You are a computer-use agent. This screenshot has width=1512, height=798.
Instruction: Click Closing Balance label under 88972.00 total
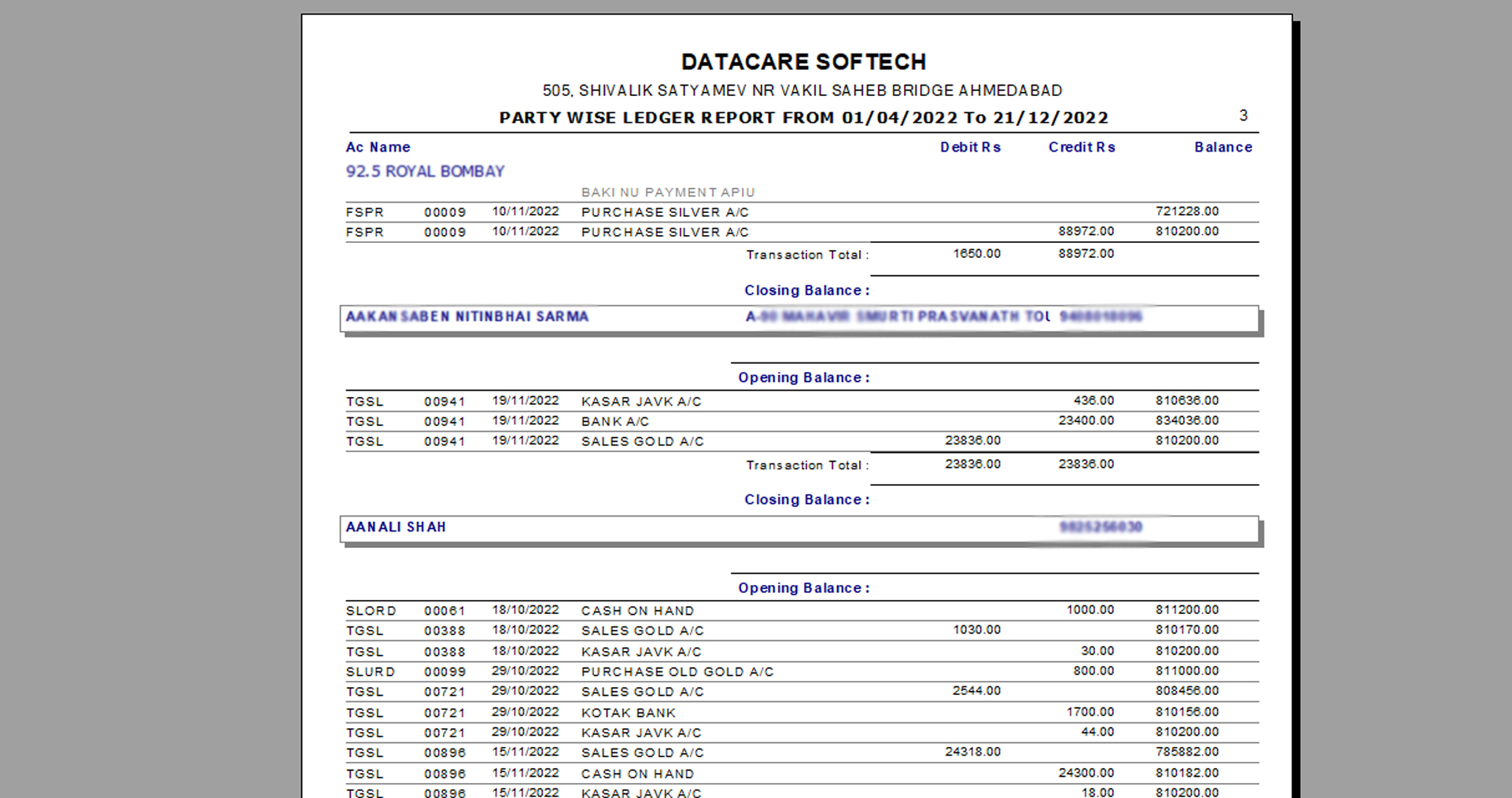pos(806,291)
